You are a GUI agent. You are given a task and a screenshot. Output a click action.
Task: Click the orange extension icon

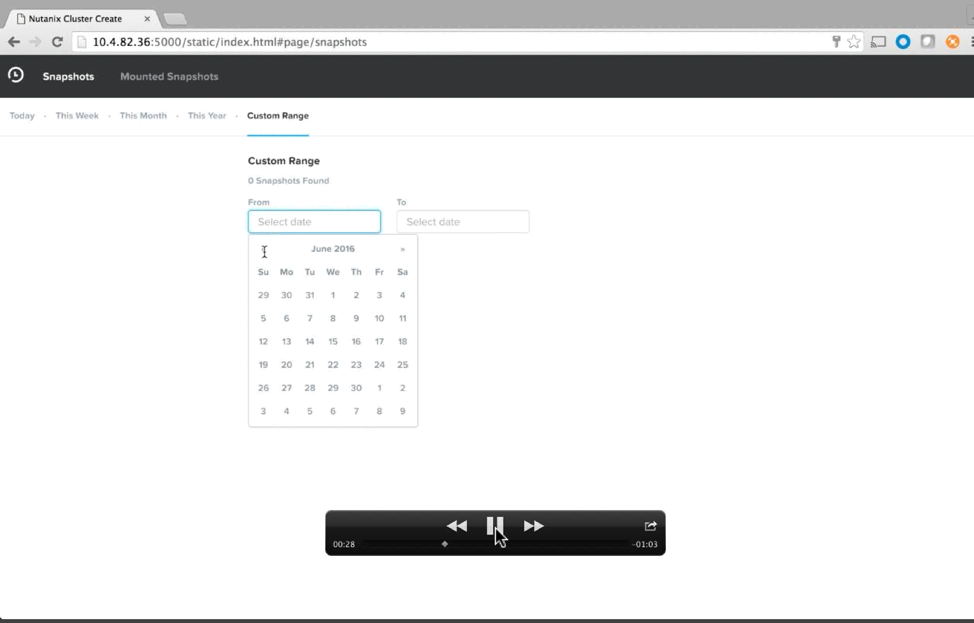click(x=952, y=42)
